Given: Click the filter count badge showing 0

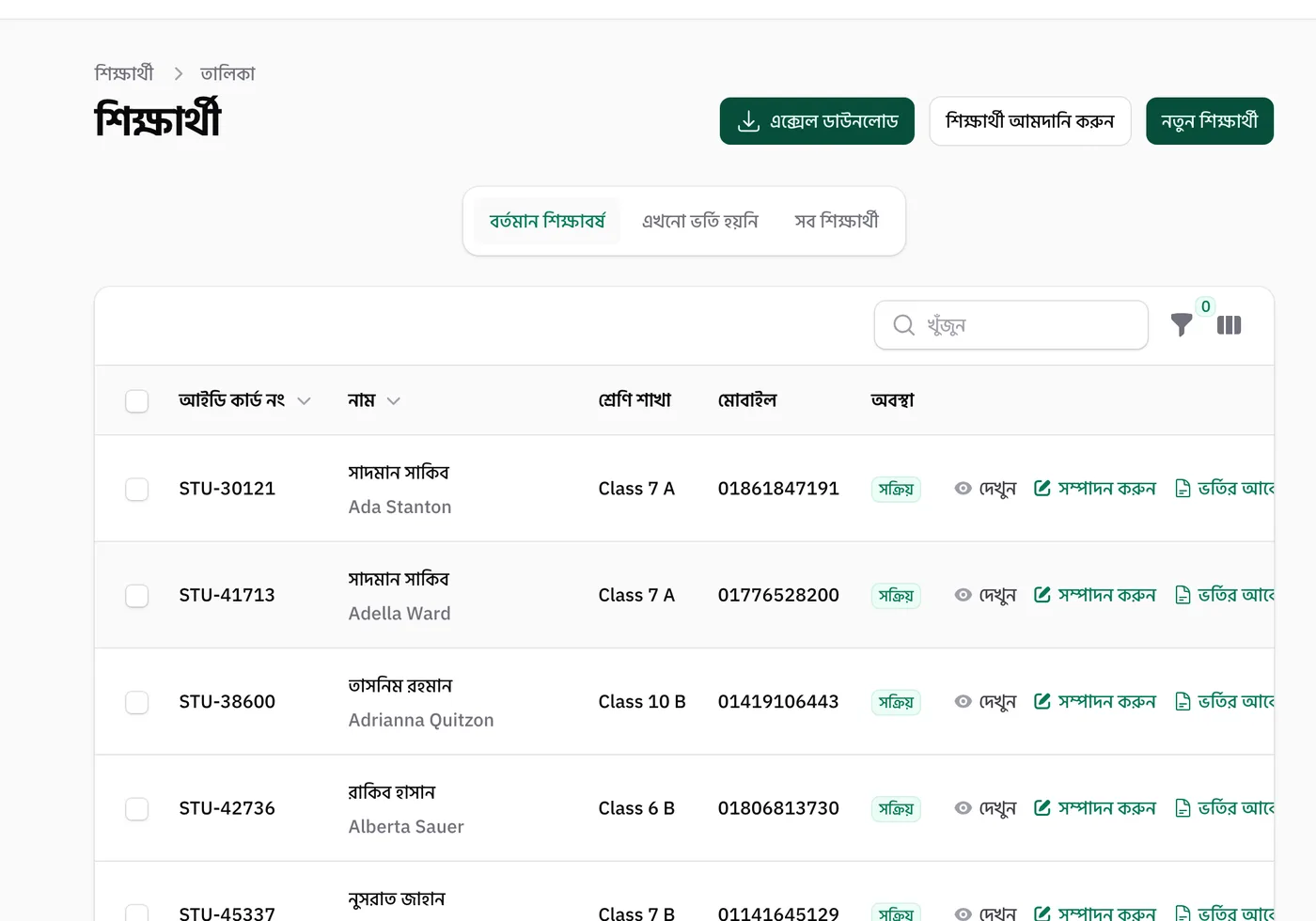Looking at the screenshot, I should (x=1206, y=306).
